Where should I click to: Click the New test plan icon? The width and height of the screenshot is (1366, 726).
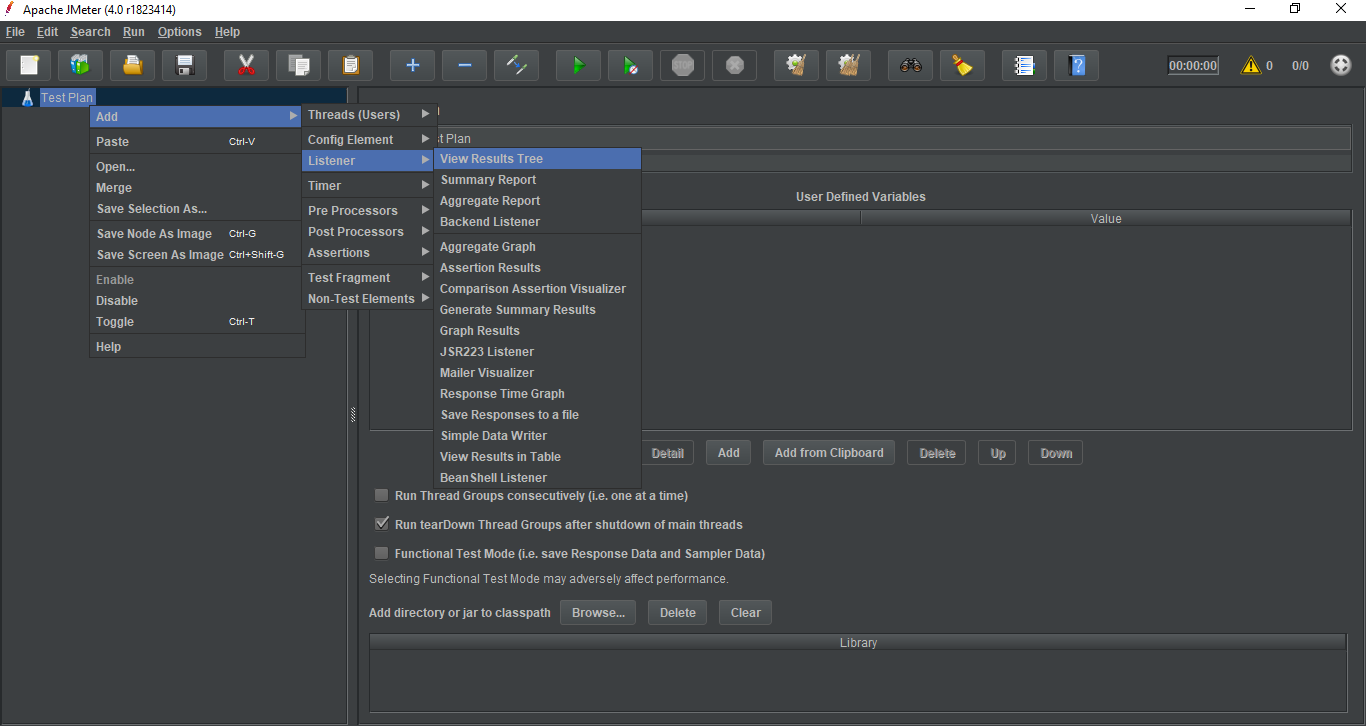pyautogui.click(x=29, y=66)
